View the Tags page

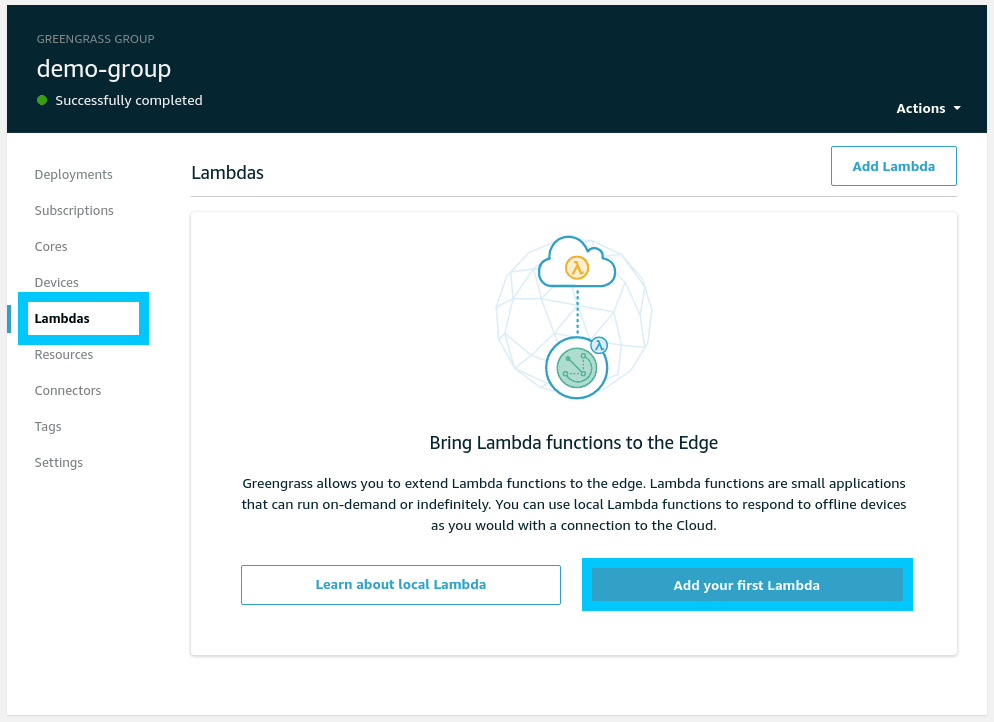coord(48,426)
